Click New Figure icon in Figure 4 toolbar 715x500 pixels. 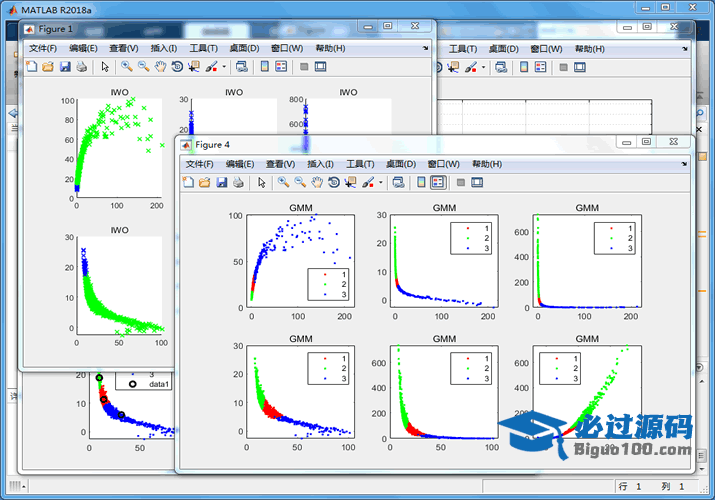point(188,182)
